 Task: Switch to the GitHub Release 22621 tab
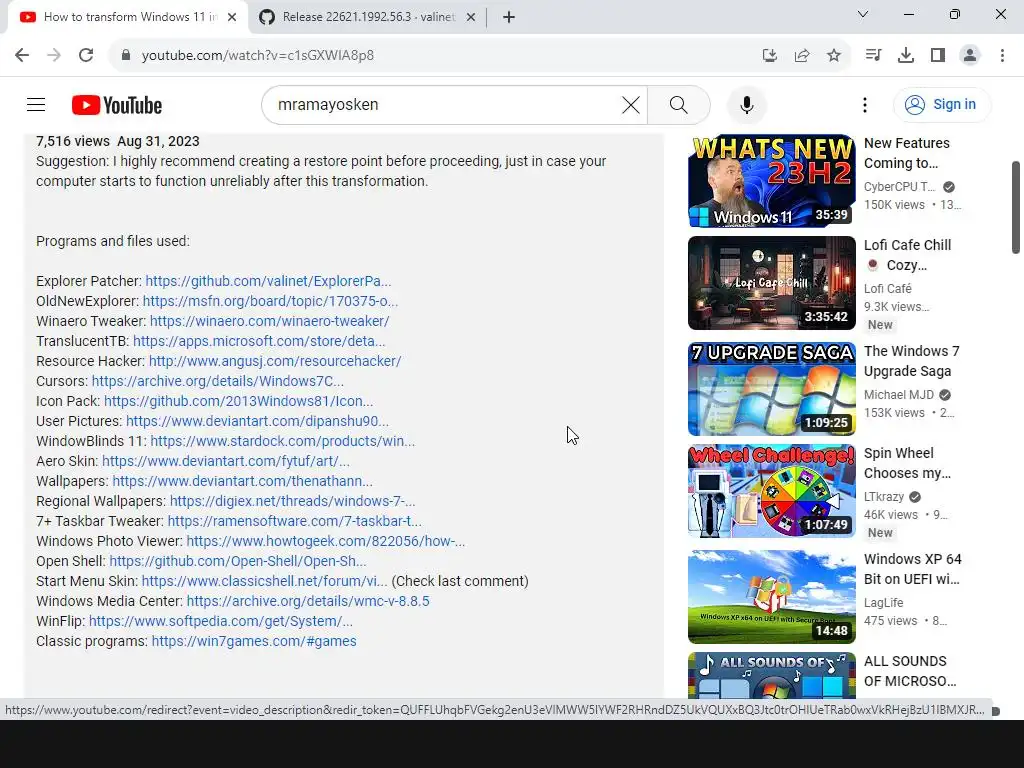(368, 17)
